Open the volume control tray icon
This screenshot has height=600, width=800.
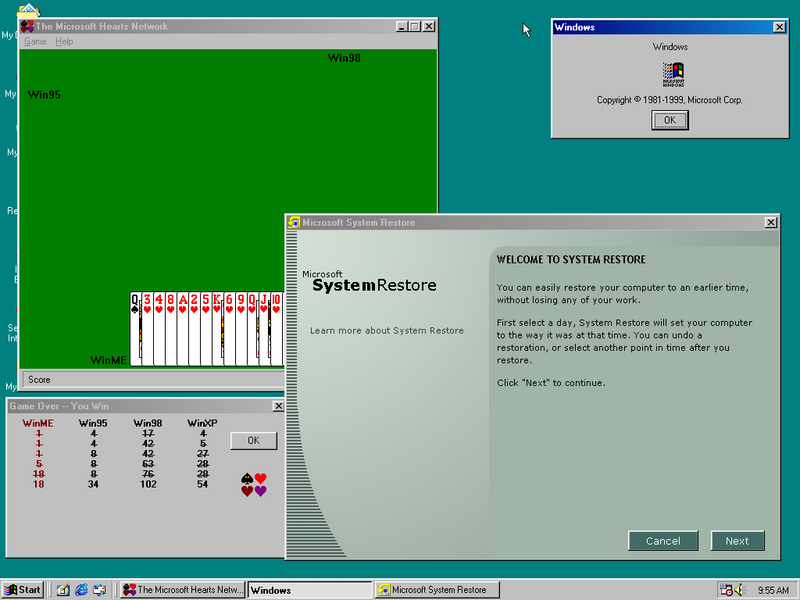[739, 590]
